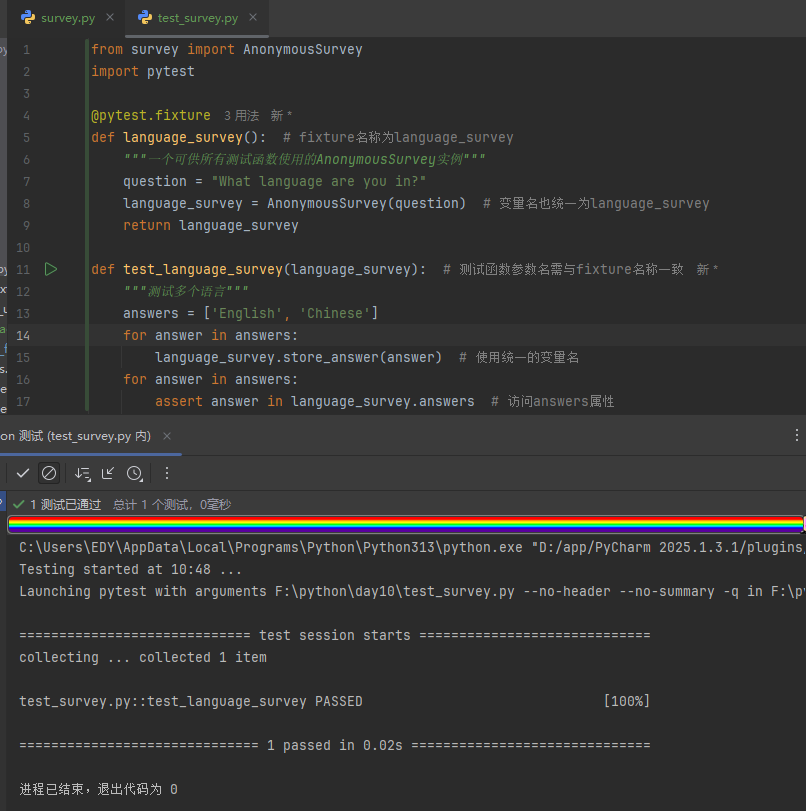The width and height of the screenshot is (806, 811).
Task: Close the test run tab
Action: 167,436
